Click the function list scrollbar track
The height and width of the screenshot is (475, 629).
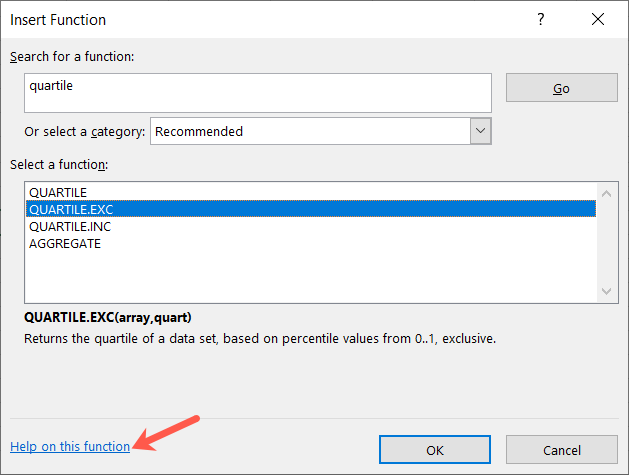pyautogui.click(x=606, y=241)
